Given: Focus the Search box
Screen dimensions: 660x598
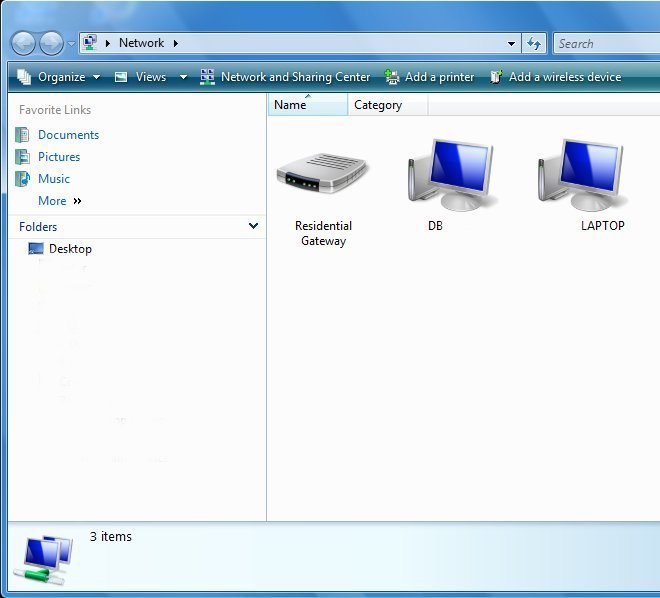Looking at the screenshot, I should click(607, 43).
